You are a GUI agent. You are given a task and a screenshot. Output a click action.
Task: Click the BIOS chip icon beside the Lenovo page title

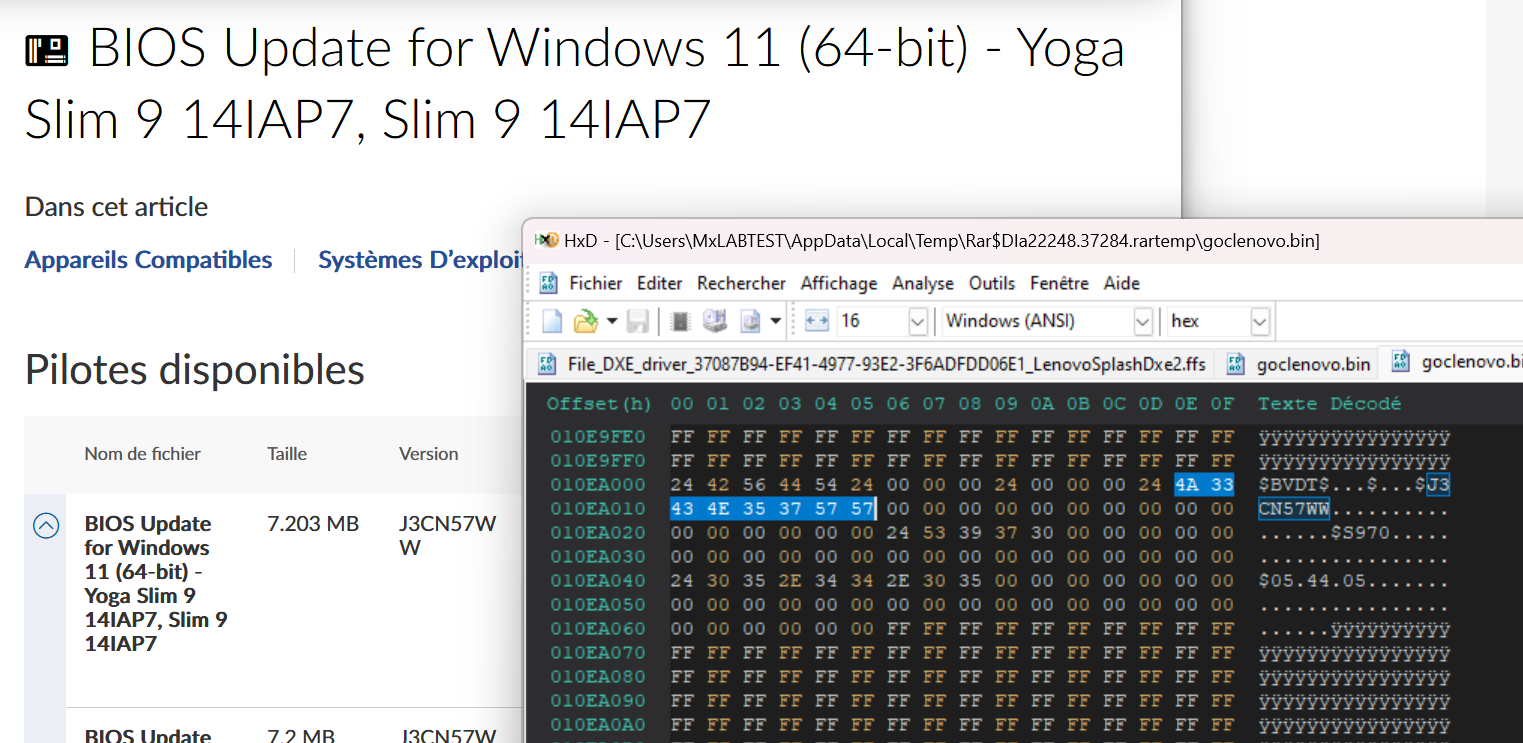47,50
